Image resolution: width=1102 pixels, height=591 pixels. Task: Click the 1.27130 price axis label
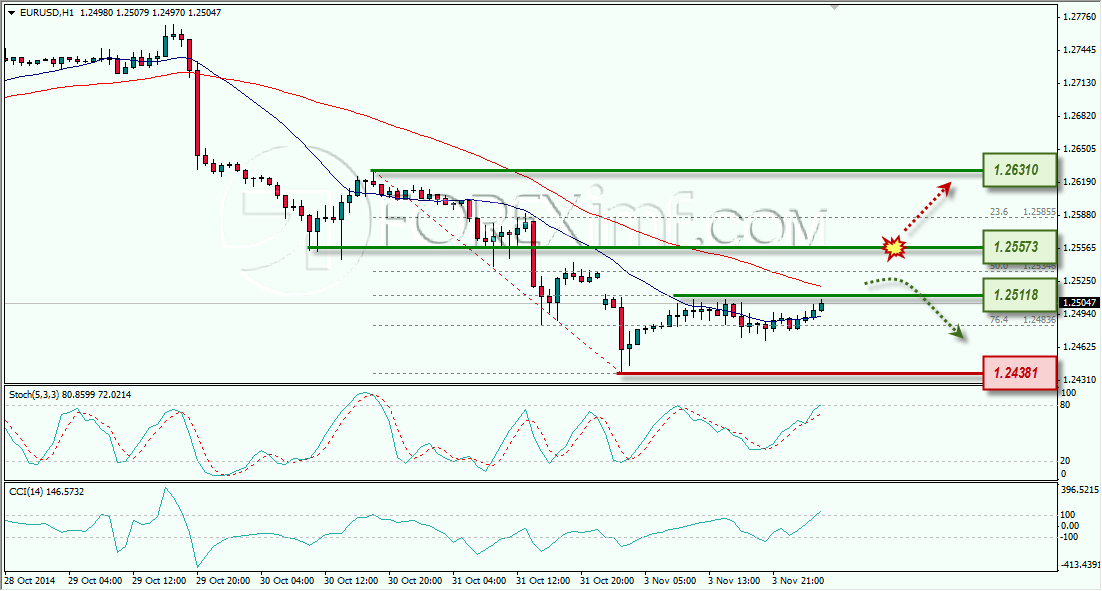coord(1079,83)
